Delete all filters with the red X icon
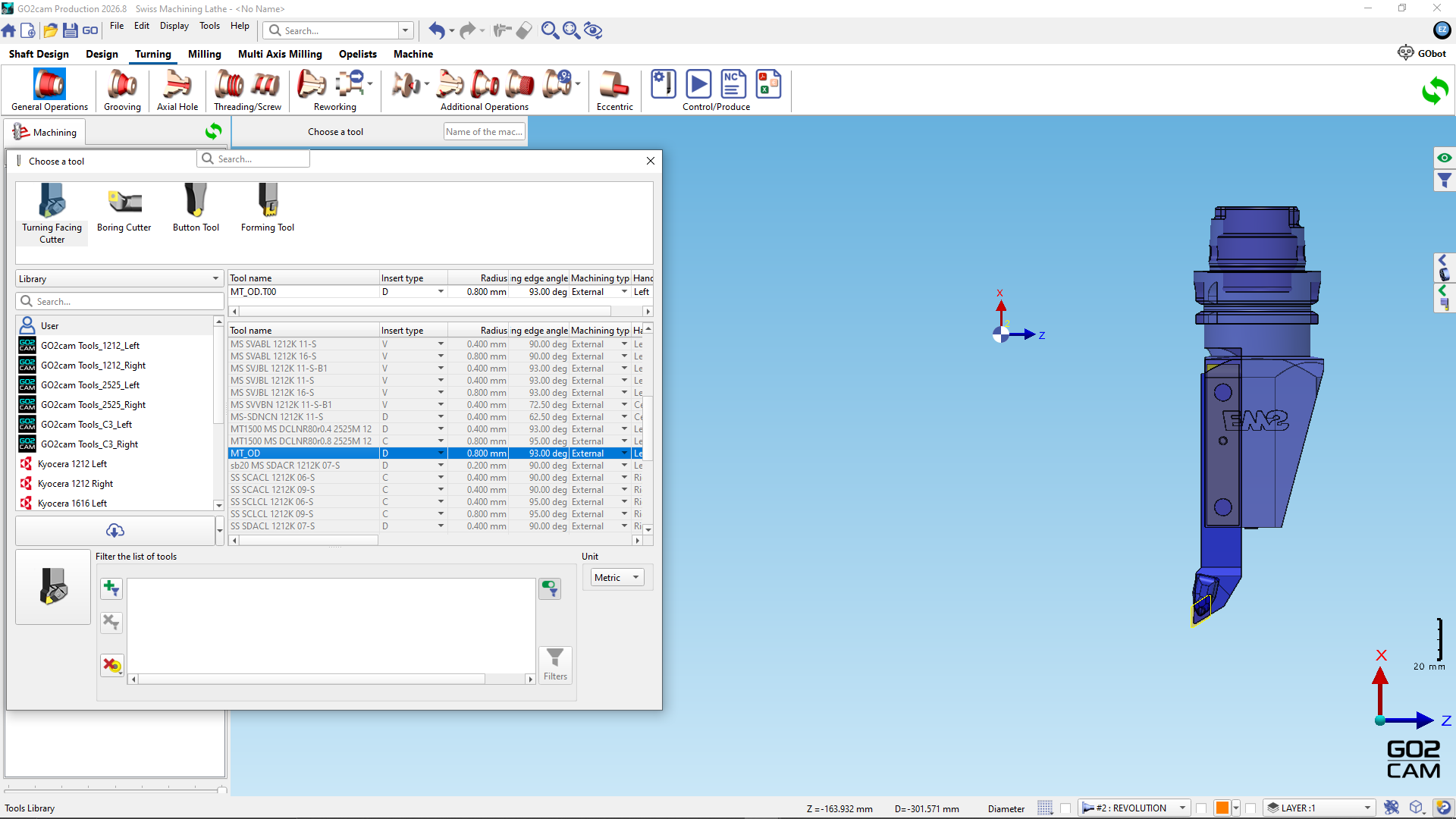1456x819 pixels. (x=111, y=665)
